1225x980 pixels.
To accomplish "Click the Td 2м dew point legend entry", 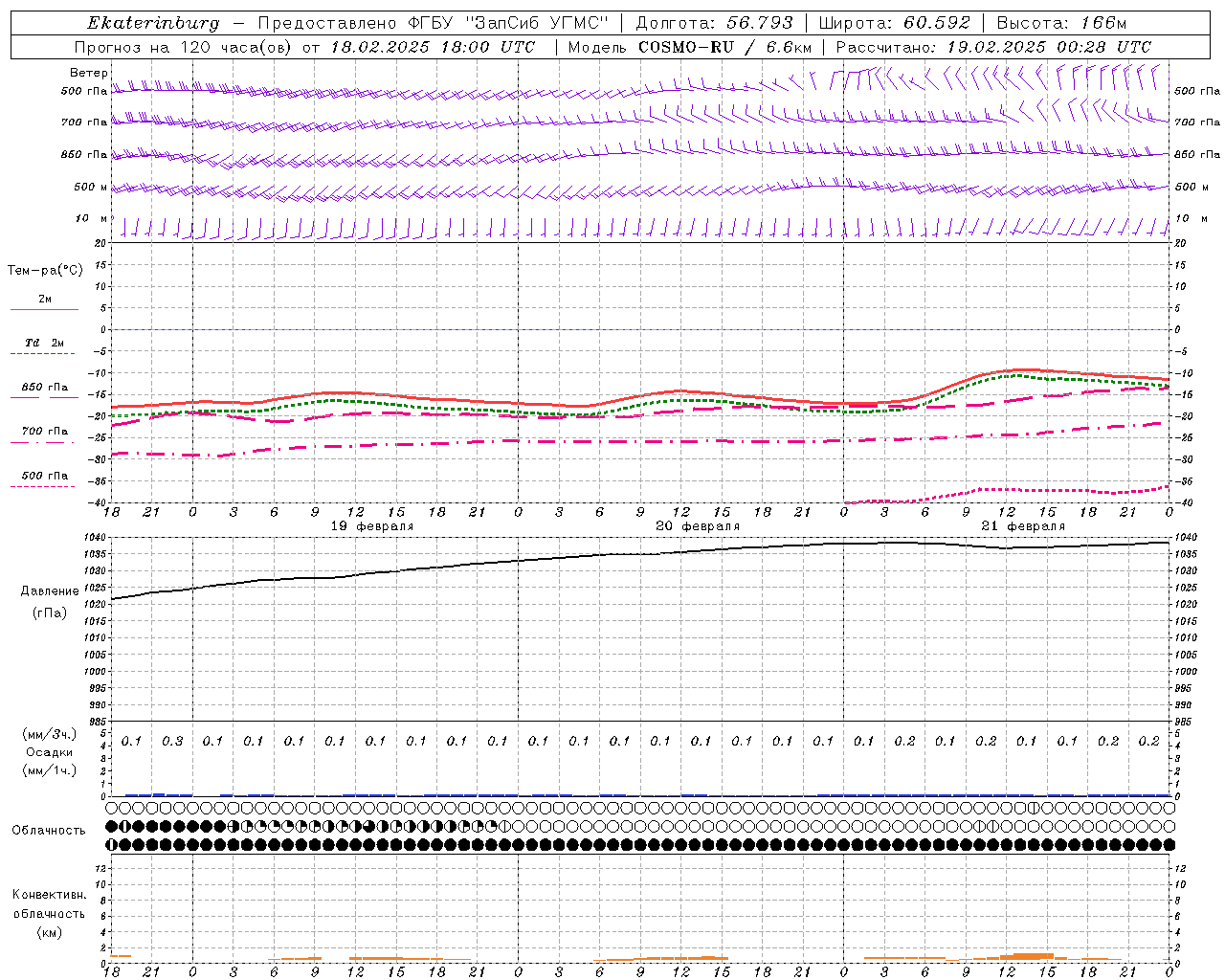I will click(45, 343).
